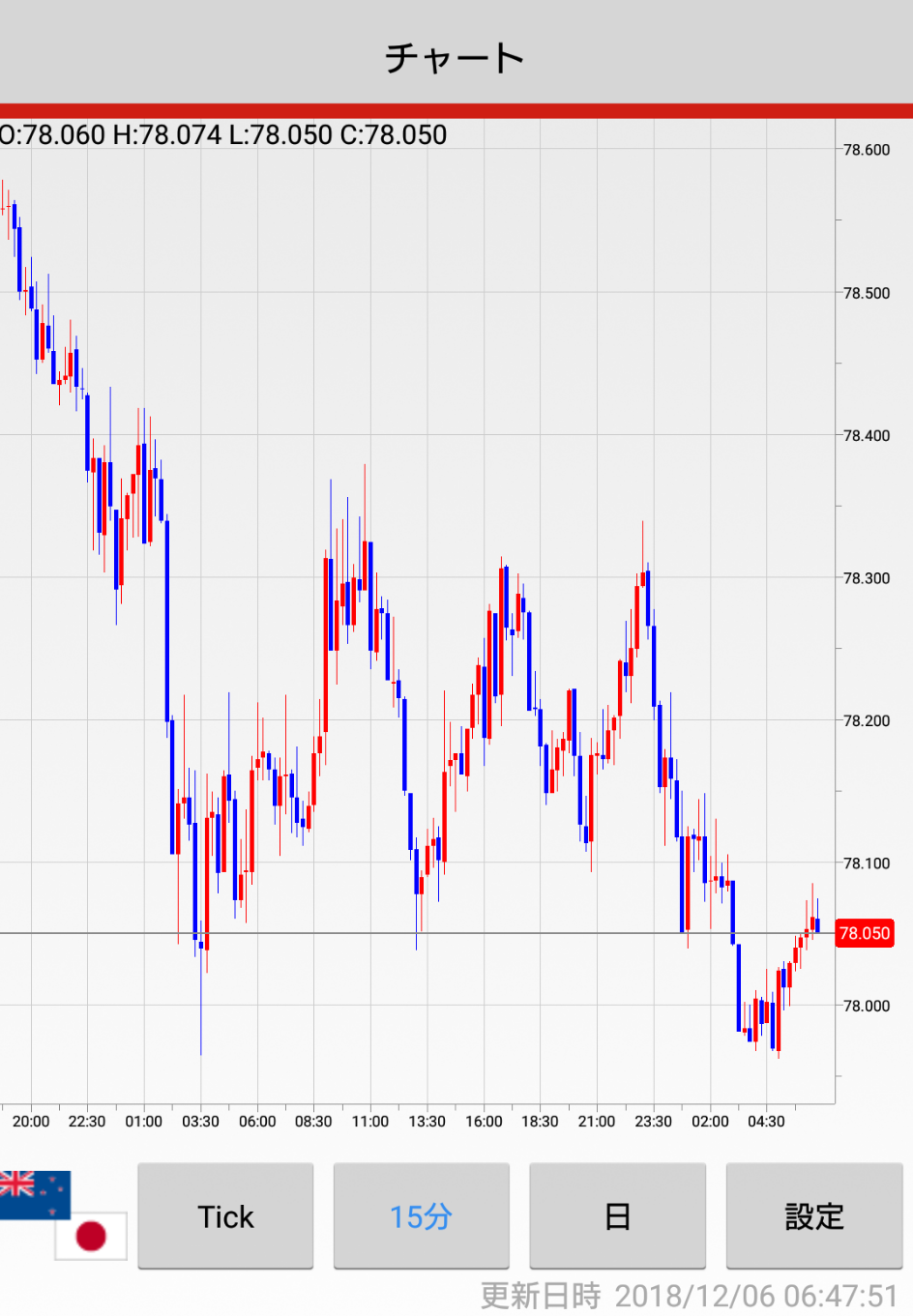
Task: Tap the 78.100 price axis label
Action: 866,863
